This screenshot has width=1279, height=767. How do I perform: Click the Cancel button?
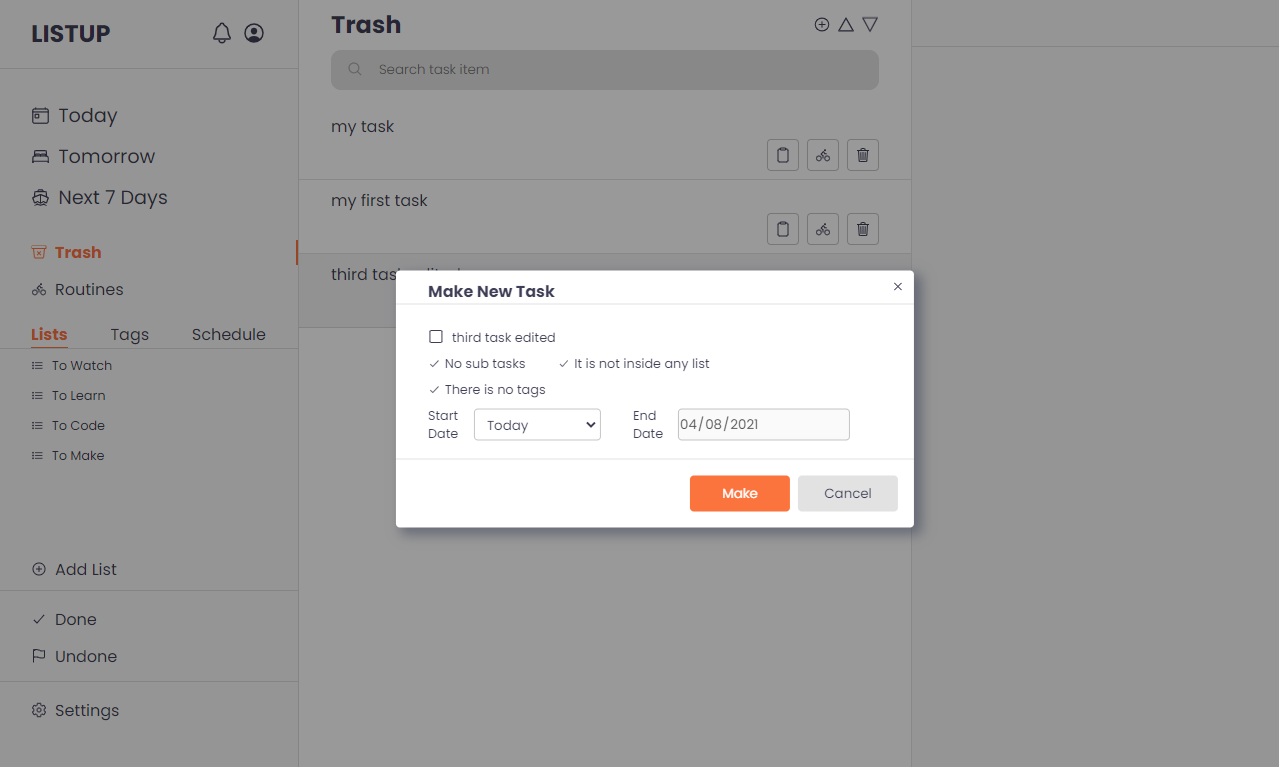coord(848,493)
